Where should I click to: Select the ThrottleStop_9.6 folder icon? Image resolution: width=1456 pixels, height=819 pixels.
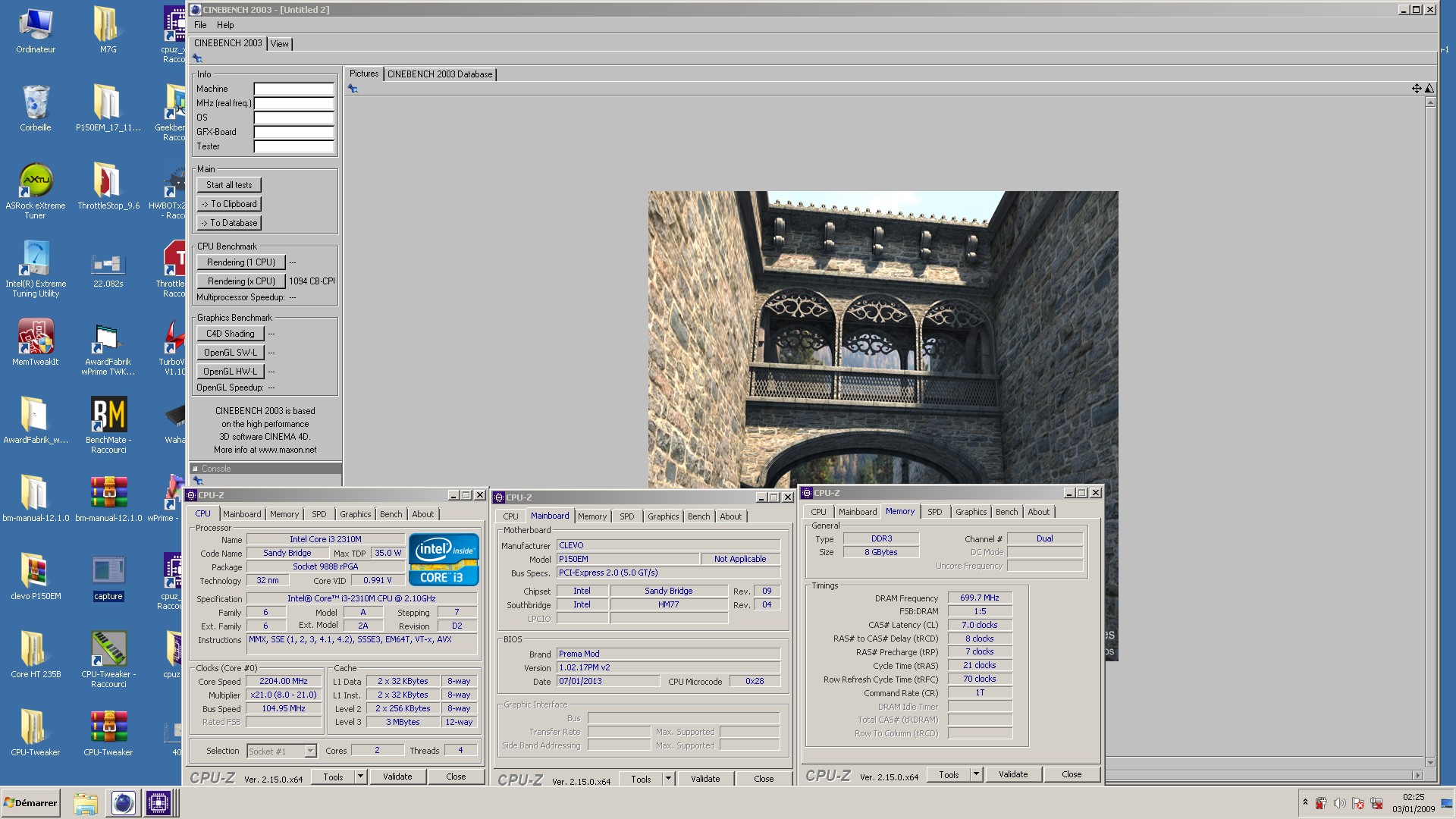[x=108, y=187]
